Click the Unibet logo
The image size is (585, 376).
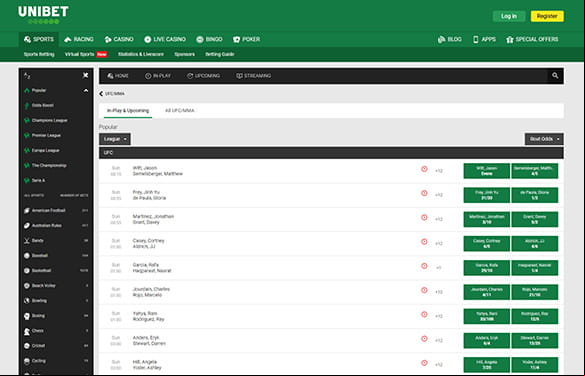pyautogui.click(x=43, y=15)
